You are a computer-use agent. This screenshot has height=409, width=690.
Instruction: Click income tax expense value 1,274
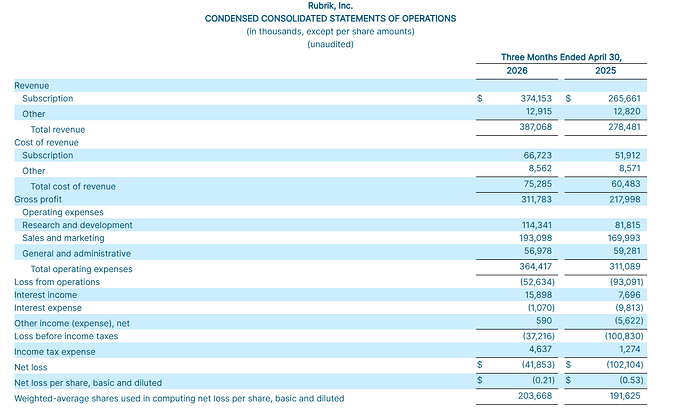[629, 349]
